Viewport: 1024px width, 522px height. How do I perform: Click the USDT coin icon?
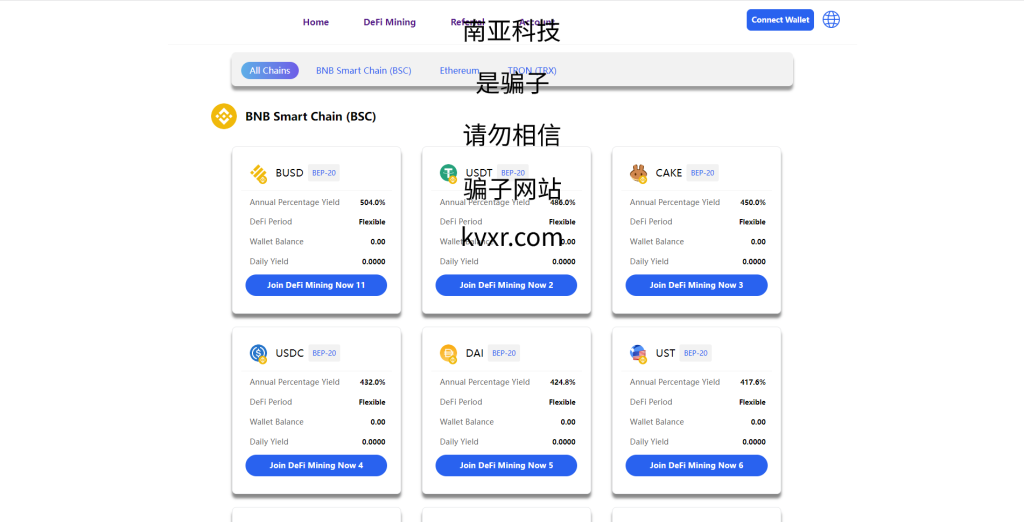[x=448, y=173]
